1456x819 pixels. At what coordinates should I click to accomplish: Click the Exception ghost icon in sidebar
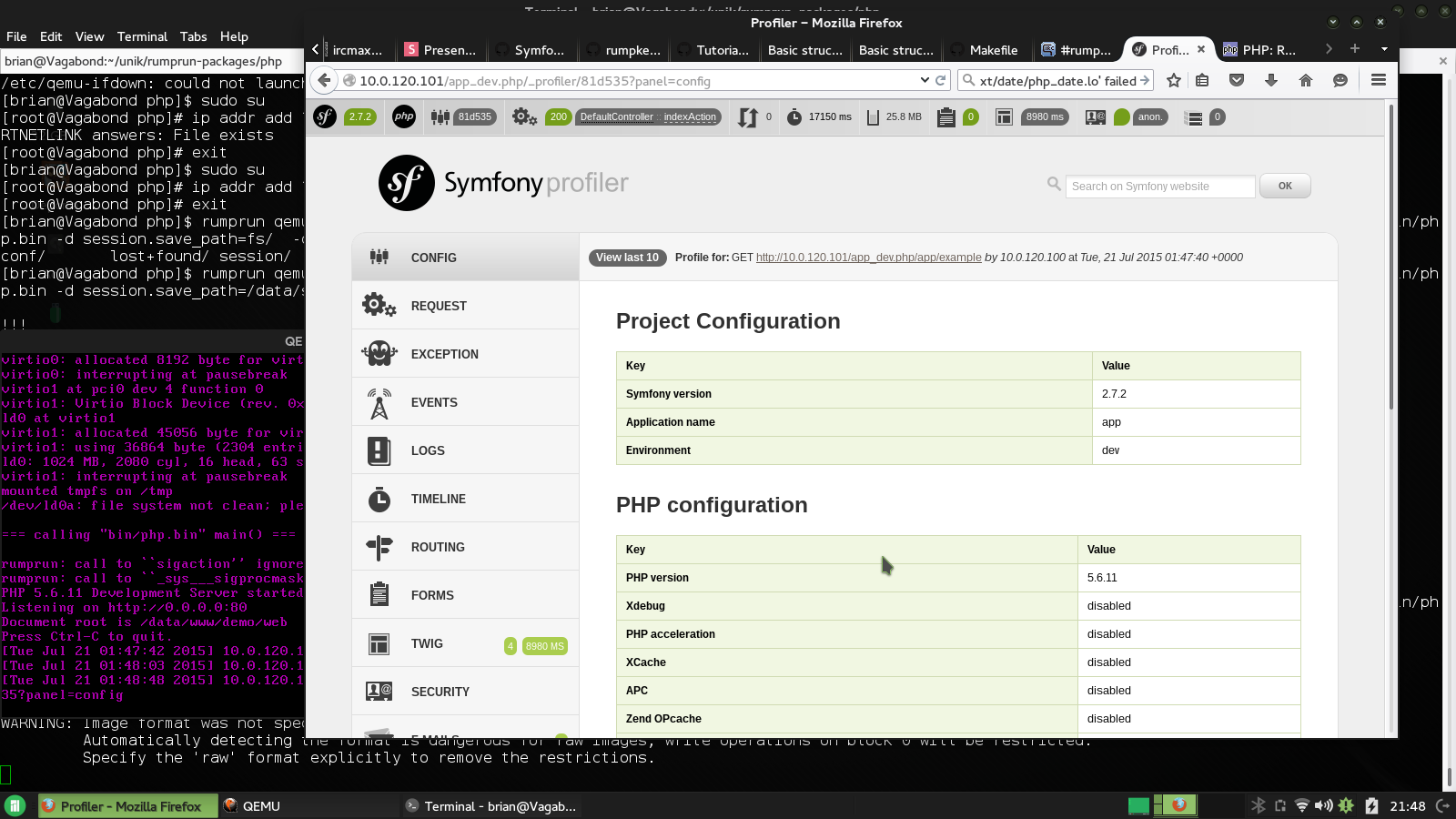(x=379, y=353)
